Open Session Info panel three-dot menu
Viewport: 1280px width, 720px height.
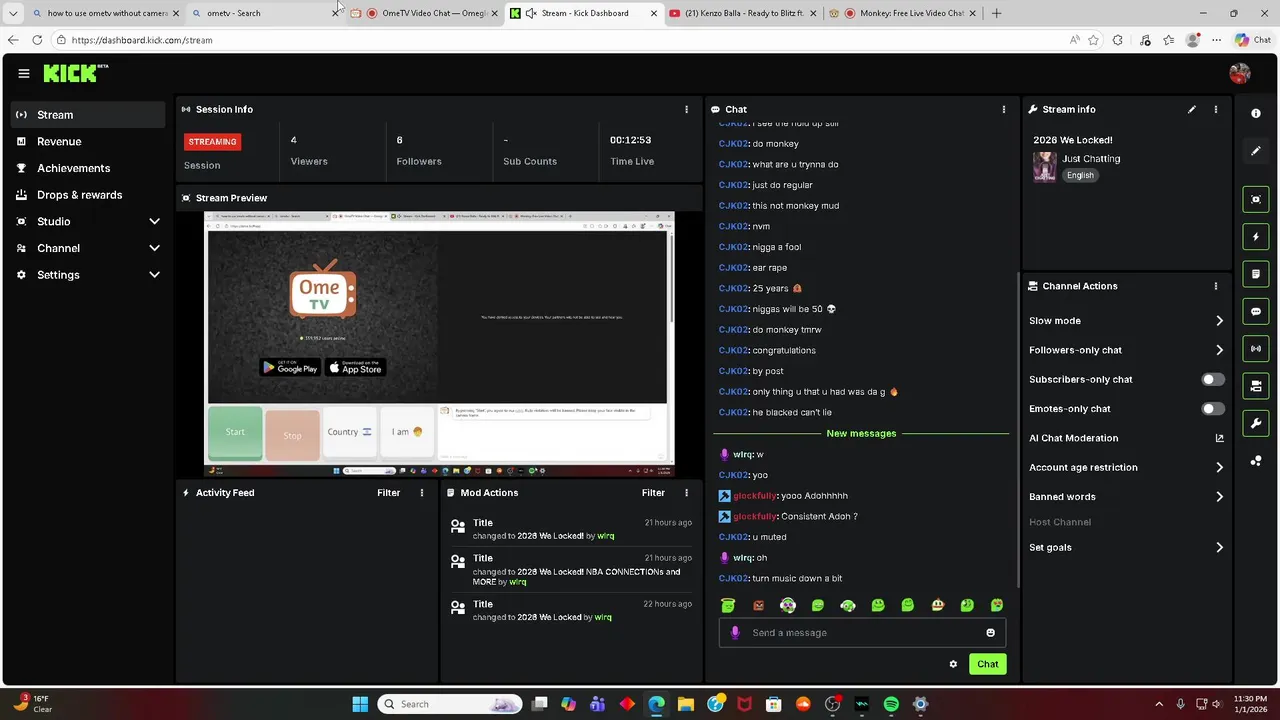click(686, 109)
